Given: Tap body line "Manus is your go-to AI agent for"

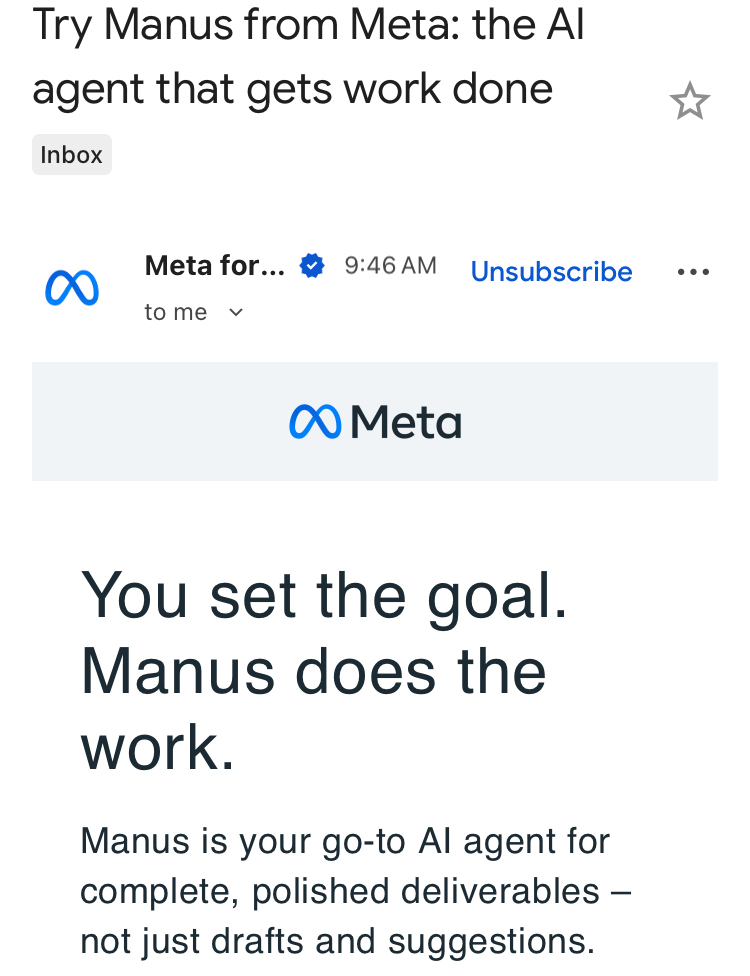Looking at the screenshot, I should click(x=345, y=841).
